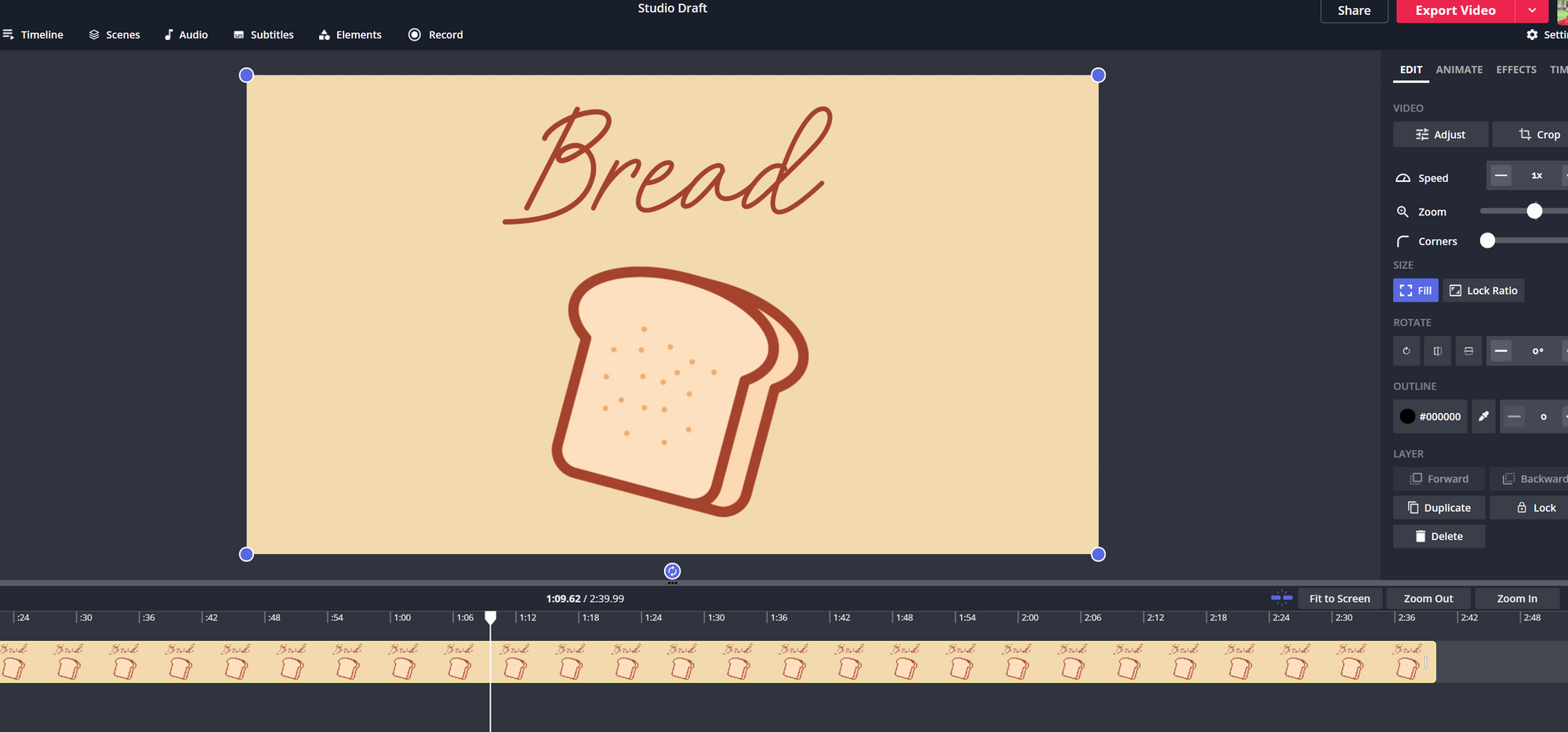Lock the selected layer
1568x732 pixels.
click(x=1536, y=508)
